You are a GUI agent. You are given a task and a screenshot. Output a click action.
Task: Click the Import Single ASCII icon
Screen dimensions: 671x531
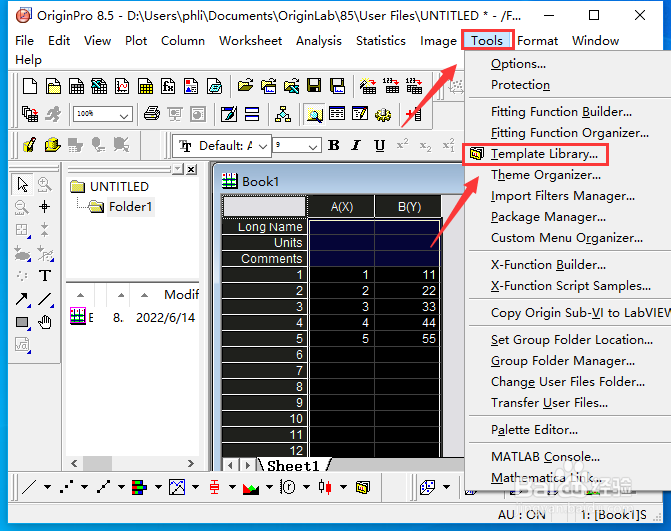click(391, 86)
